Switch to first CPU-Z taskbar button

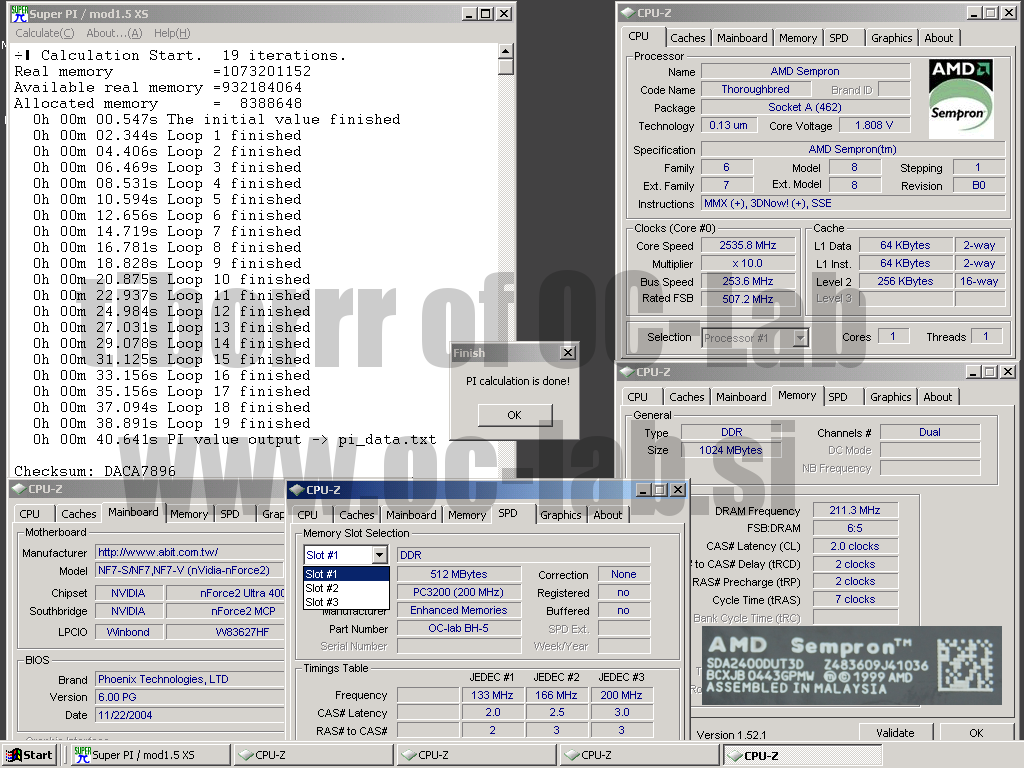tap(313, 755)
